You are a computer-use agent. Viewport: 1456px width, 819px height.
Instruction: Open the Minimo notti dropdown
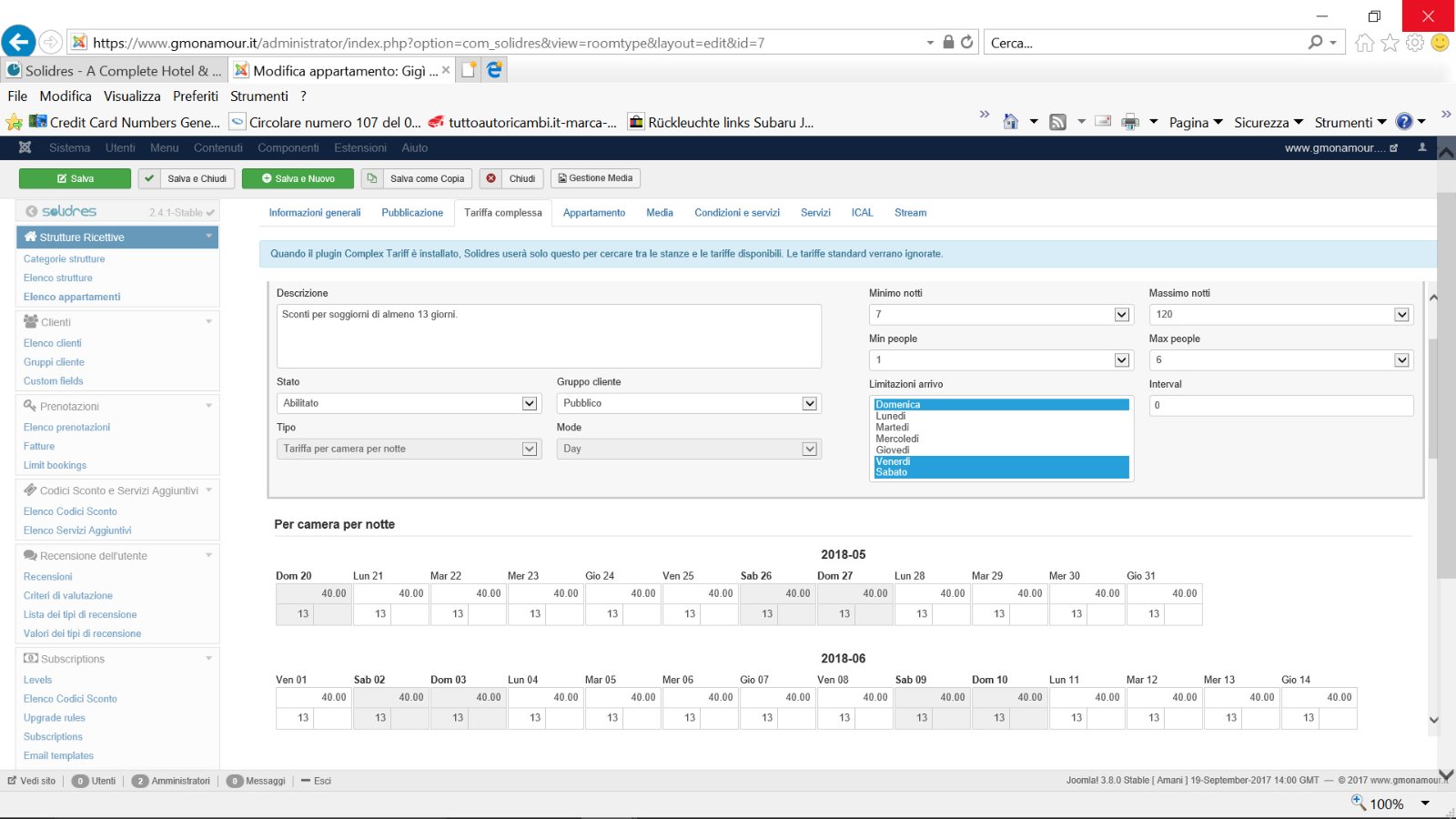1000,314
